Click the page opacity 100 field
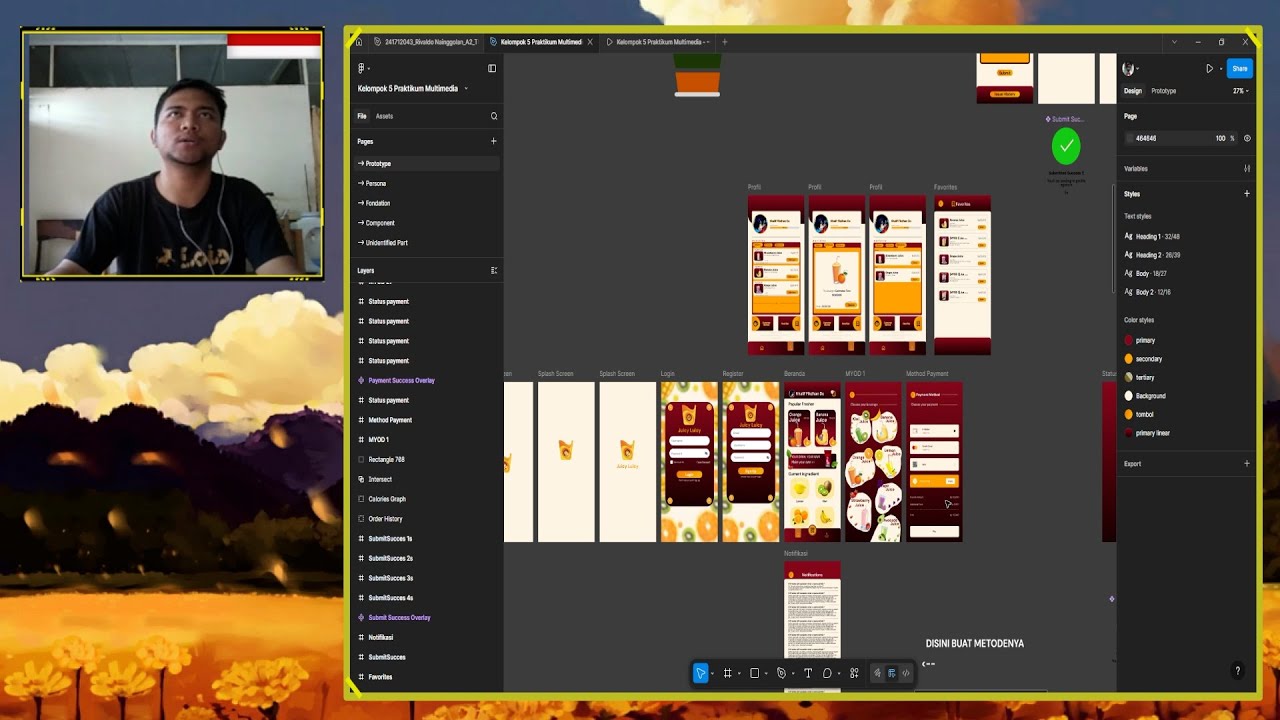Image resolution: width=1280 pixels, height=720 pixels. point(1221,138)
